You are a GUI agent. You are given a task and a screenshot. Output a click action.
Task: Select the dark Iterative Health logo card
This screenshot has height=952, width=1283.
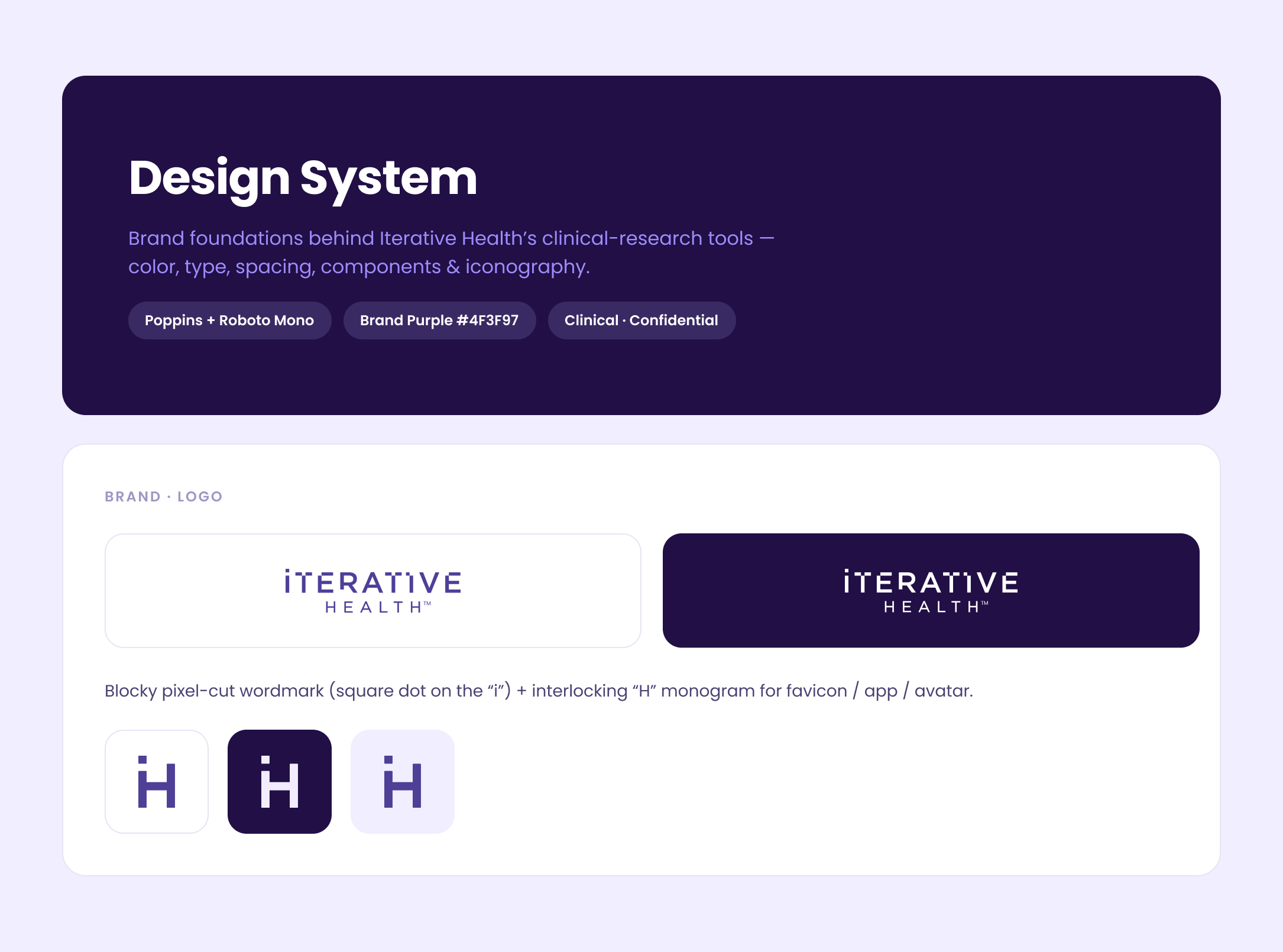click(931, 590)
